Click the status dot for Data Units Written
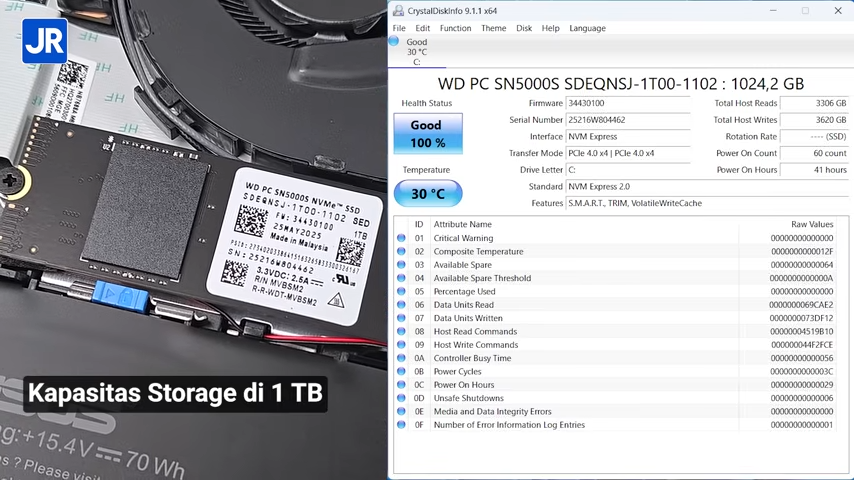 tap(401, 318)
